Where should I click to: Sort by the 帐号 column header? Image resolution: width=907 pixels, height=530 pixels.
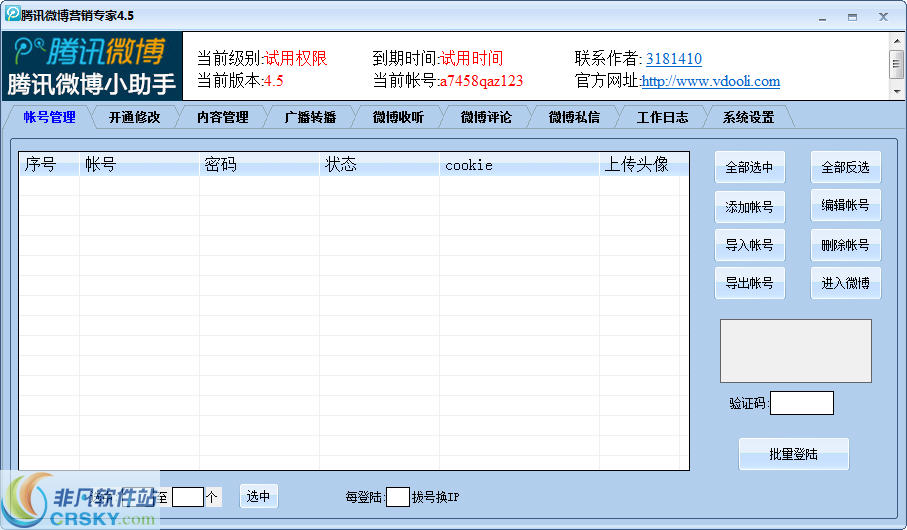point(139,164)
